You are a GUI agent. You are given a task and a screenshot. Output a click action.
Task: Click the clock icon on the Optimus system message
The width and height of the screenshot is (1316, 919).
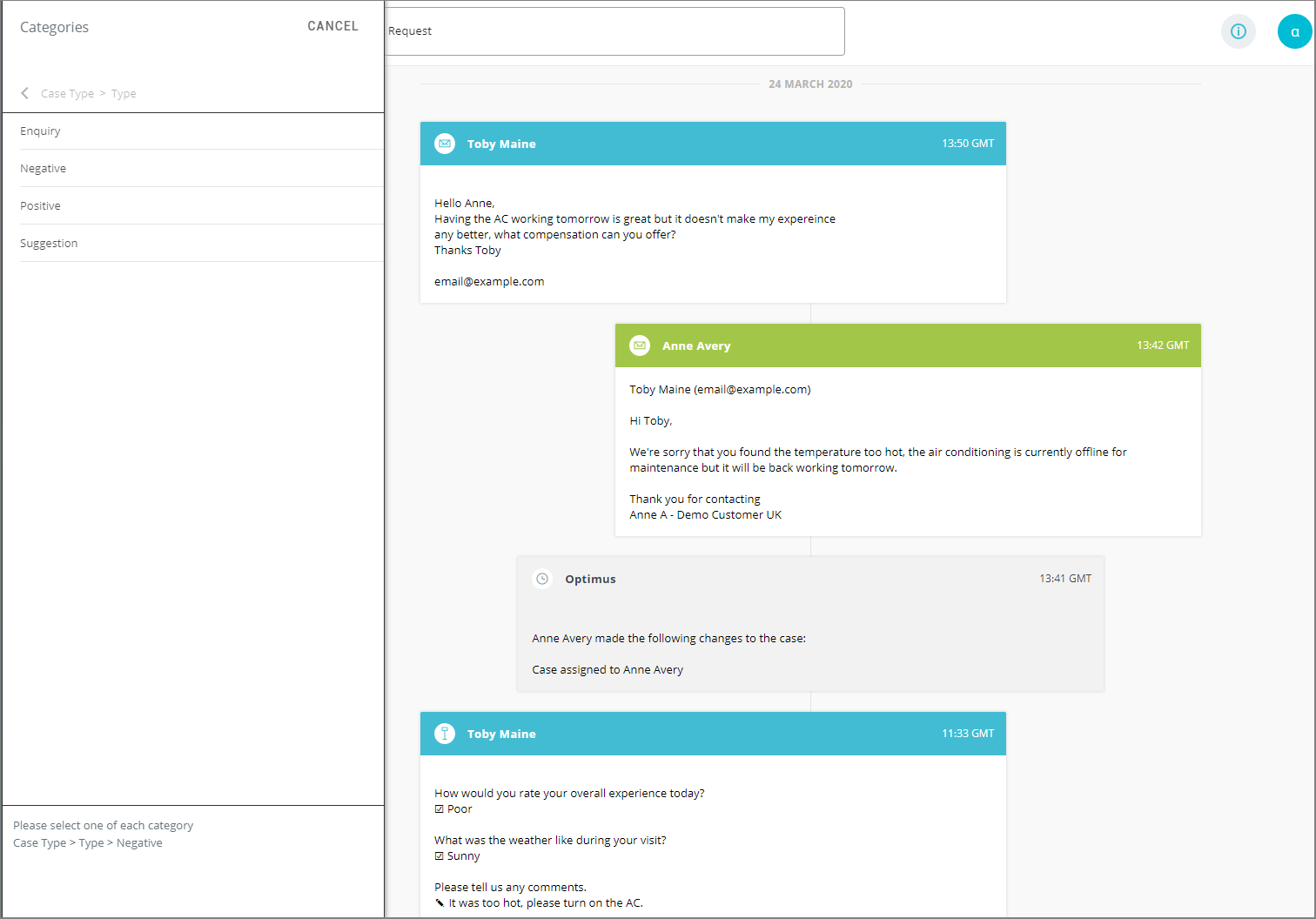(542, 578)
